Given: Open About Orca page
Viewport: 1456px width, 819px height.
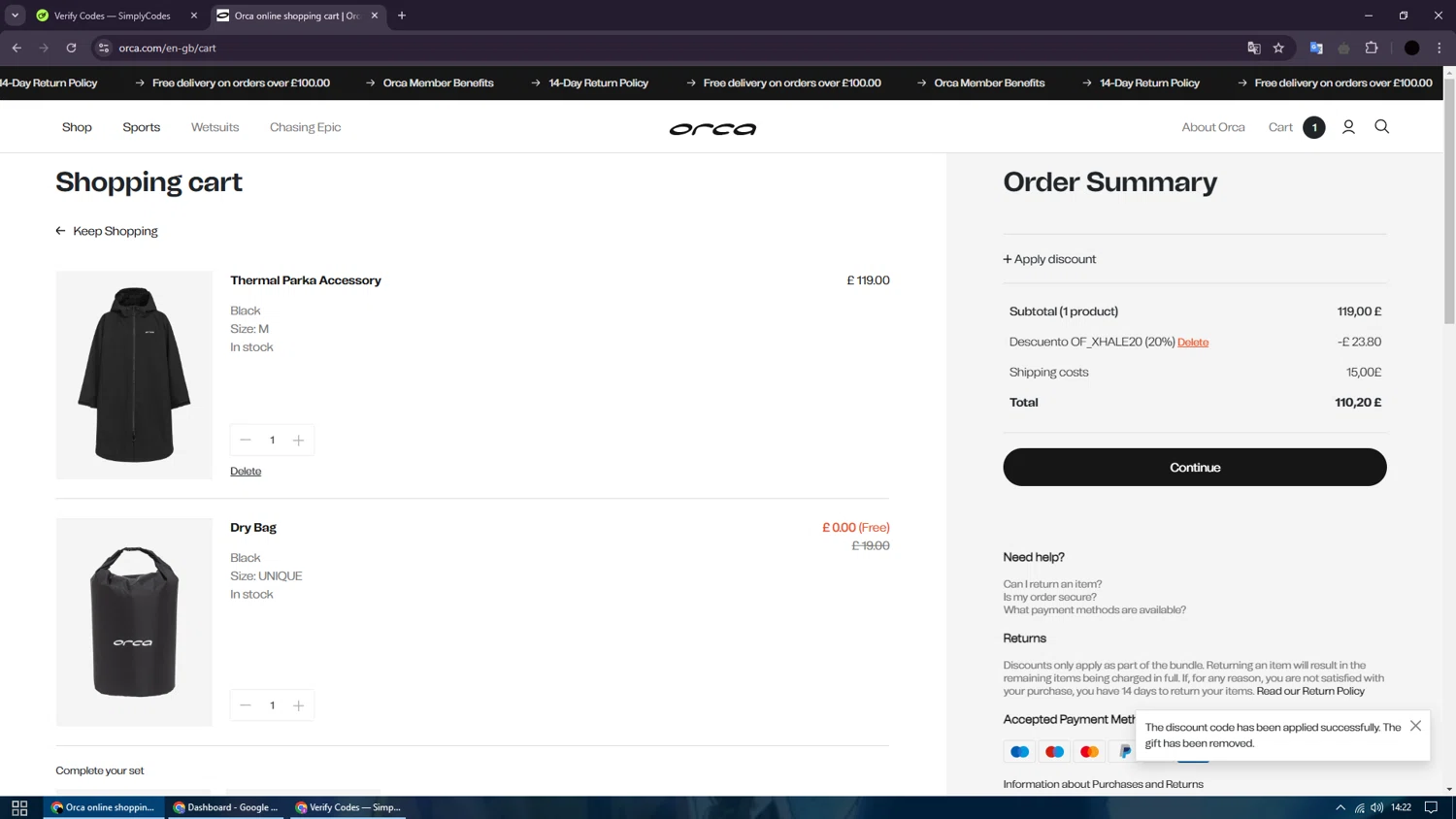Looking at the screenshot, I should (x=1212, y=127).
